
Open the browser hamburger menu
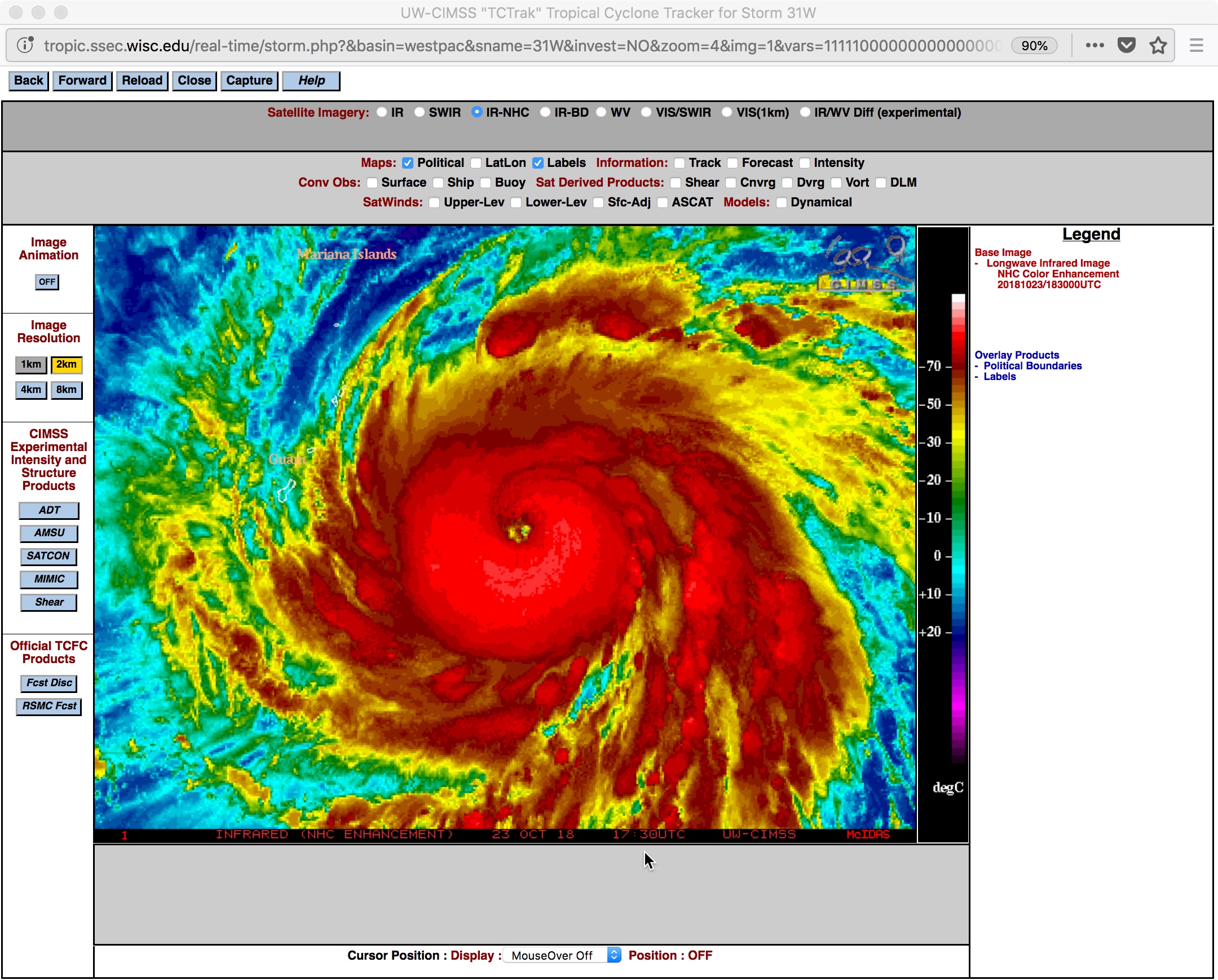click(x=1197, y=45)
